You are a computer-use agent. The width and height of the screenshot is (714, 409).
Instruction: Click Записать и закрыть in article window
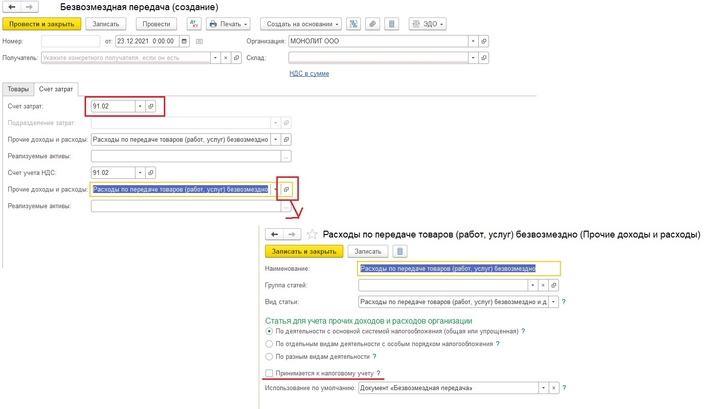(x=304, y=251)
